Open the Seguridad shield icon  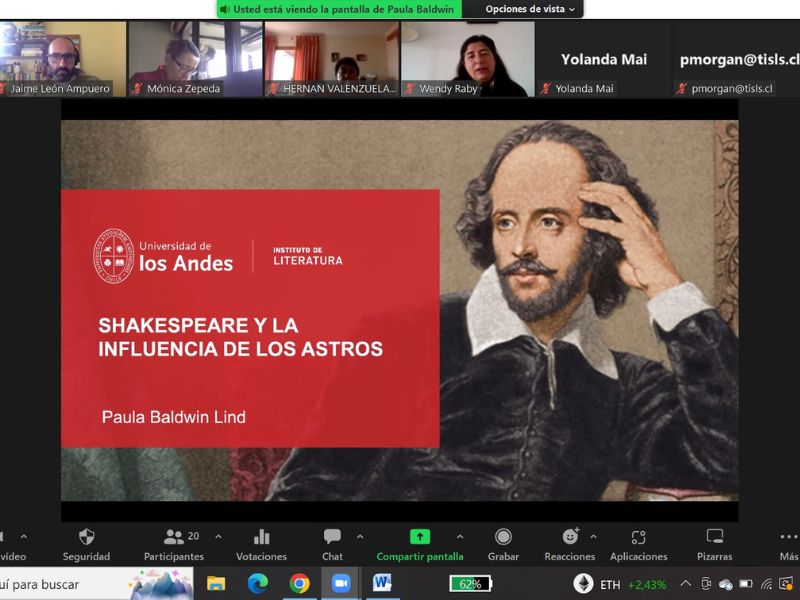(x=86, y=537)
